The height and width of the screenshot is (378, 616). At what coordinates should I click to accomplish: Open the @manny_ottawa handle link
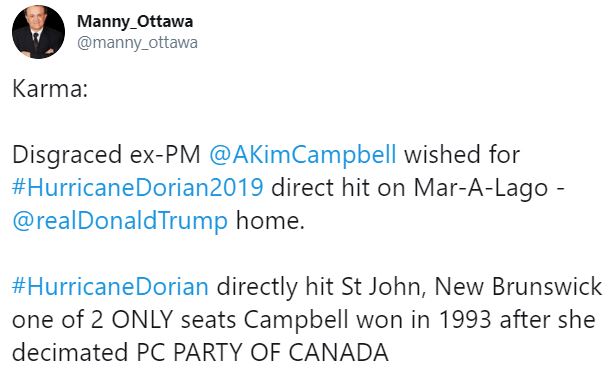click(137, 42)
